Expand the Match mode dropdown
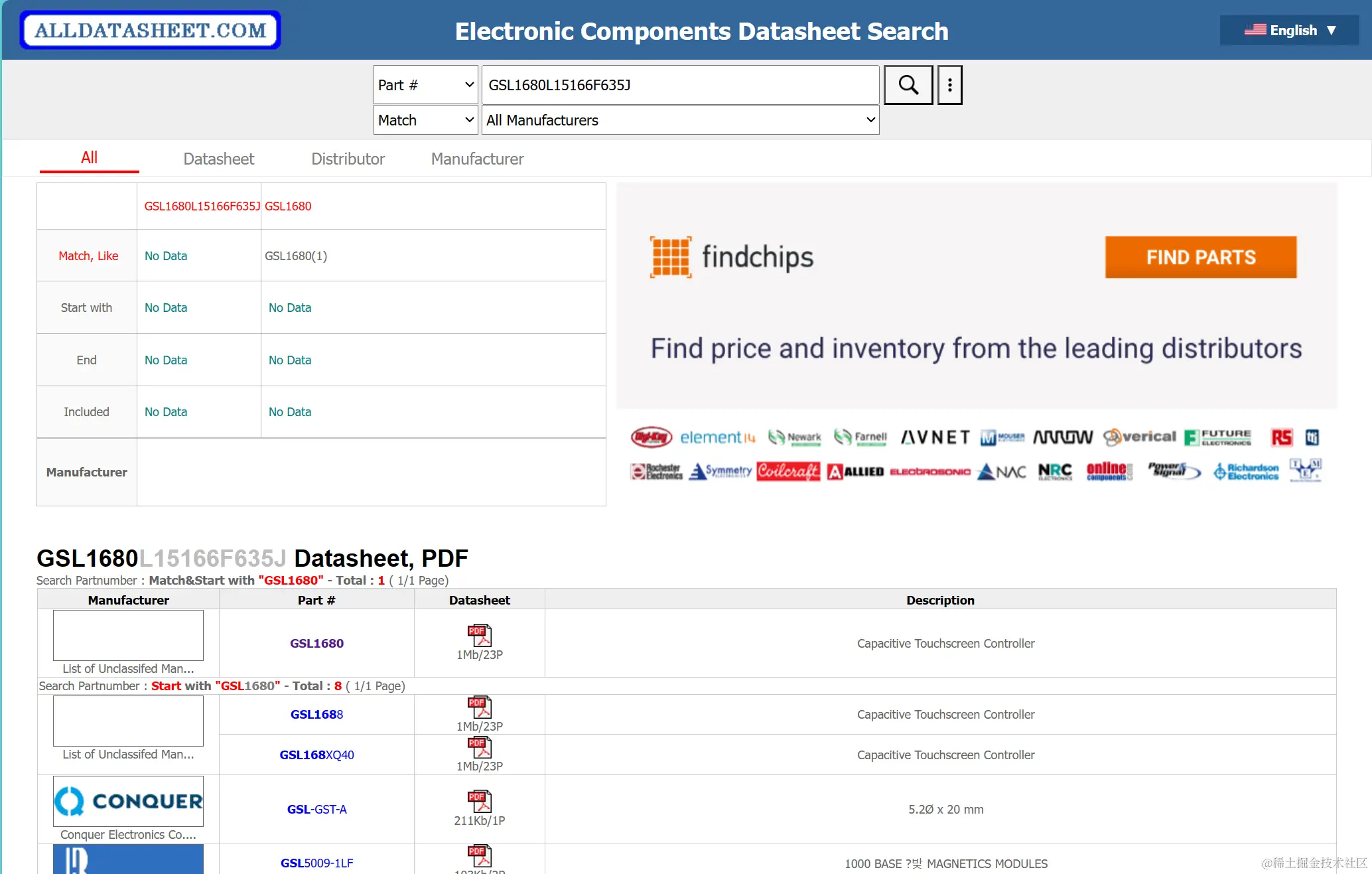Screen dimensions: 1372x874 (425, 120)
